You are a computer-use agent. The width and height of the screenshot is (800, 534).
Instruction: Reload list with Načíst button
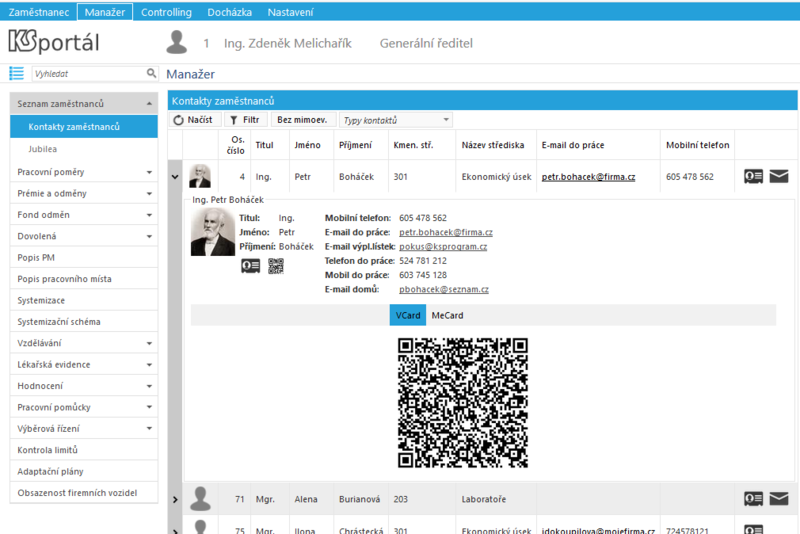pyautogui.click(x=194, y=120)
